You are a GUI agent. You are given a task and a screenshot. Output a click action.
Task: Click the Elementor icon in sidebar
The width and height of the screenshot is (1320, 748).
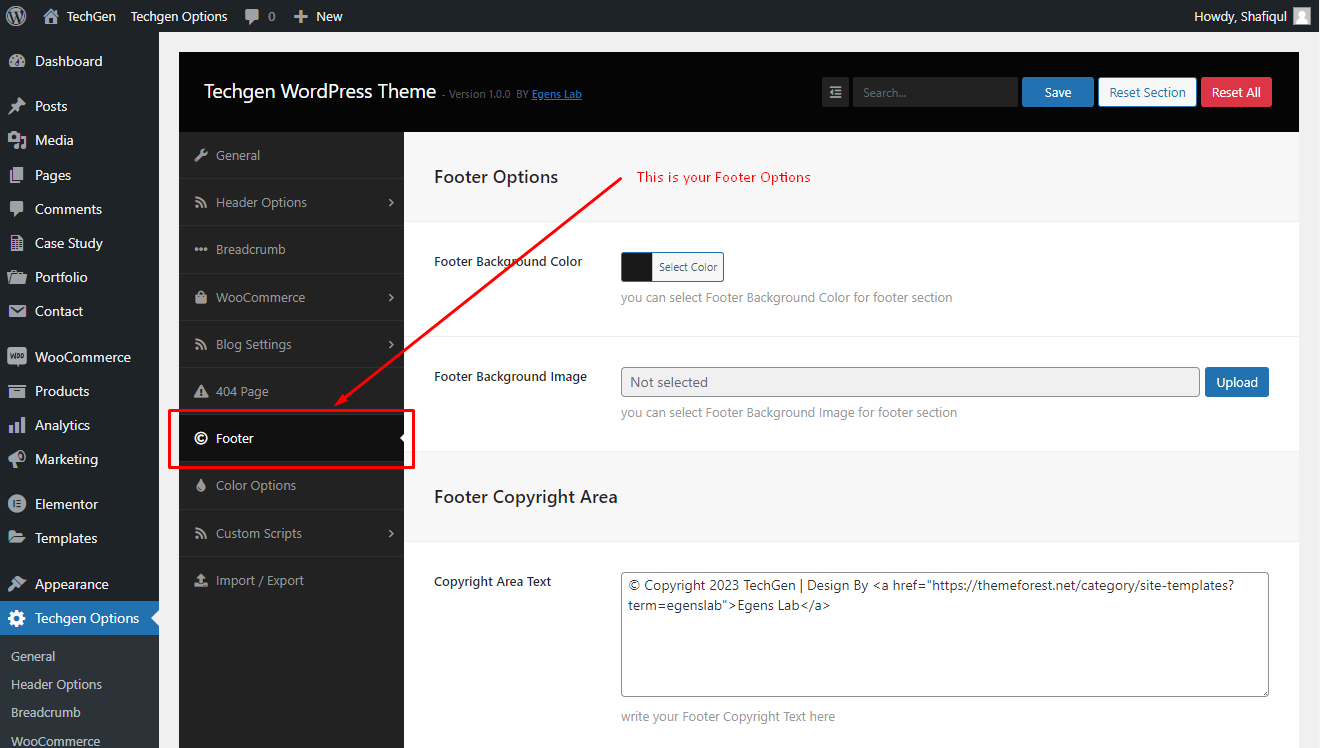click(17, 504)
